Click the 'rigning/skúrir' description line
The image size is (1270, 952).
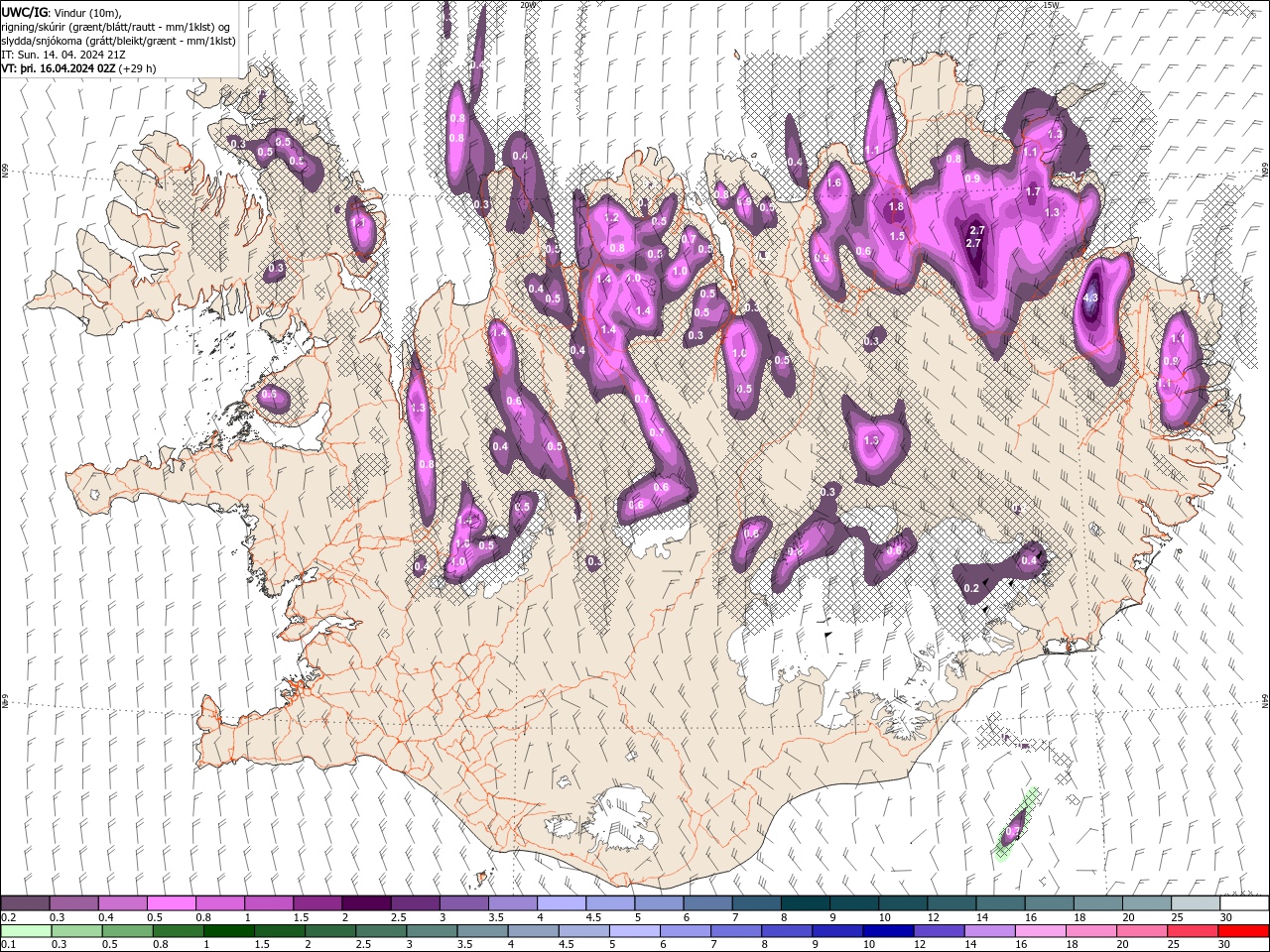[117, 26]
